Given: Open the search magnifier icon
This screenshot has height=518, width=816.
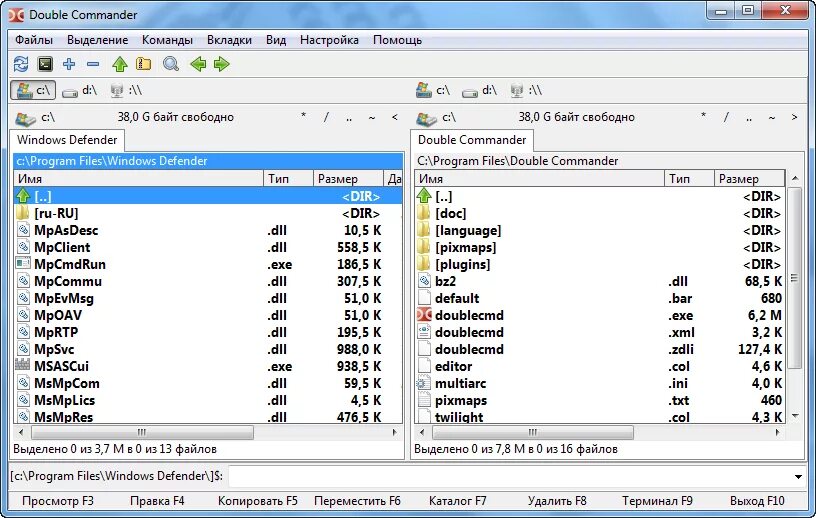Looking at the screenshot, I should point(171,64).
